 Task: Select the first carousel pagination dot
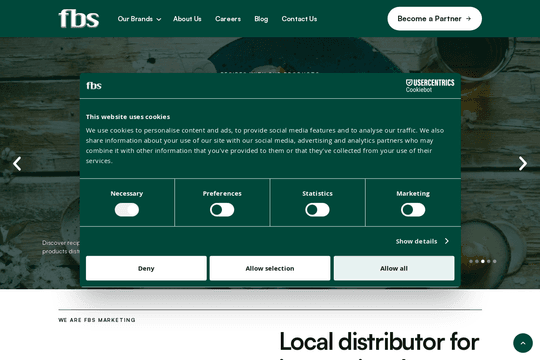[x=471, y=261]
